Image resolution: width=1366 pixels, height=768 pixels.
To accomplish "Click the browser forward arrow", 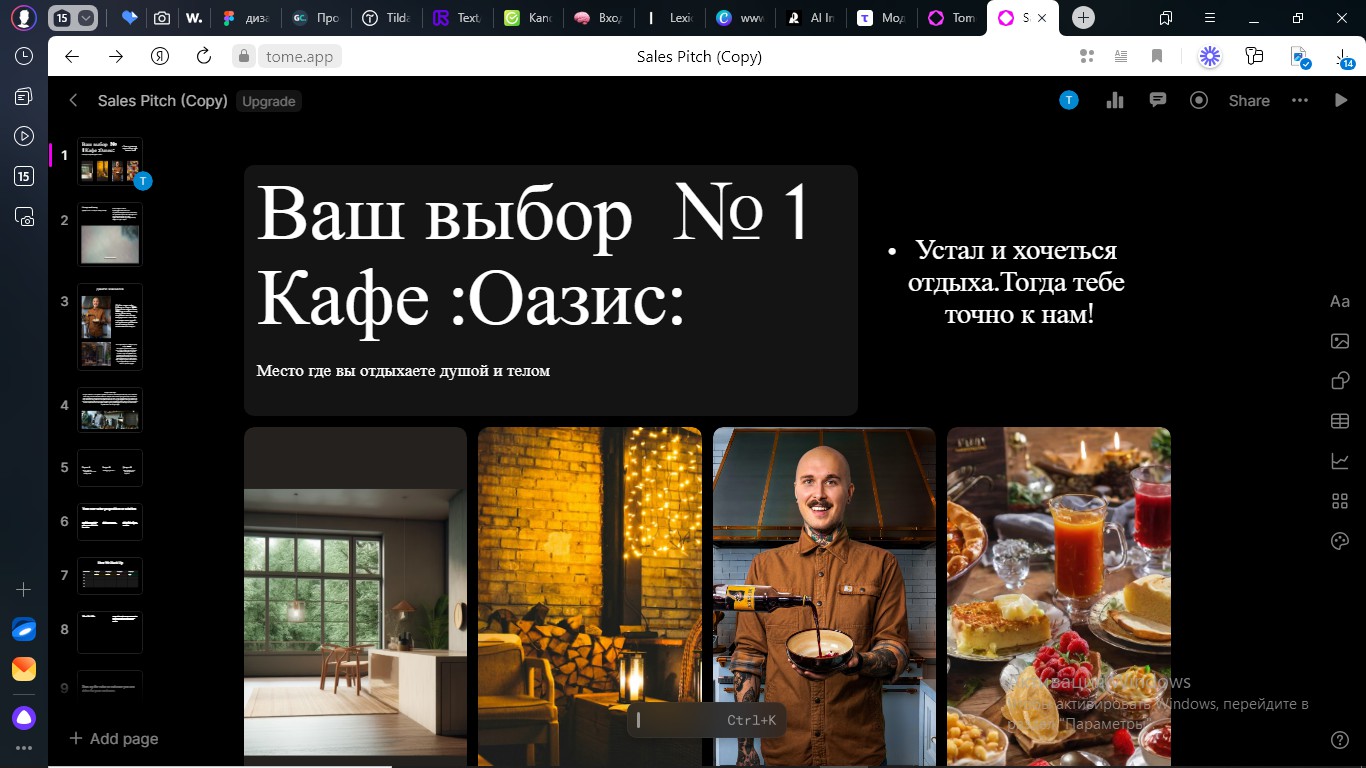I will [x=116, y=56].
